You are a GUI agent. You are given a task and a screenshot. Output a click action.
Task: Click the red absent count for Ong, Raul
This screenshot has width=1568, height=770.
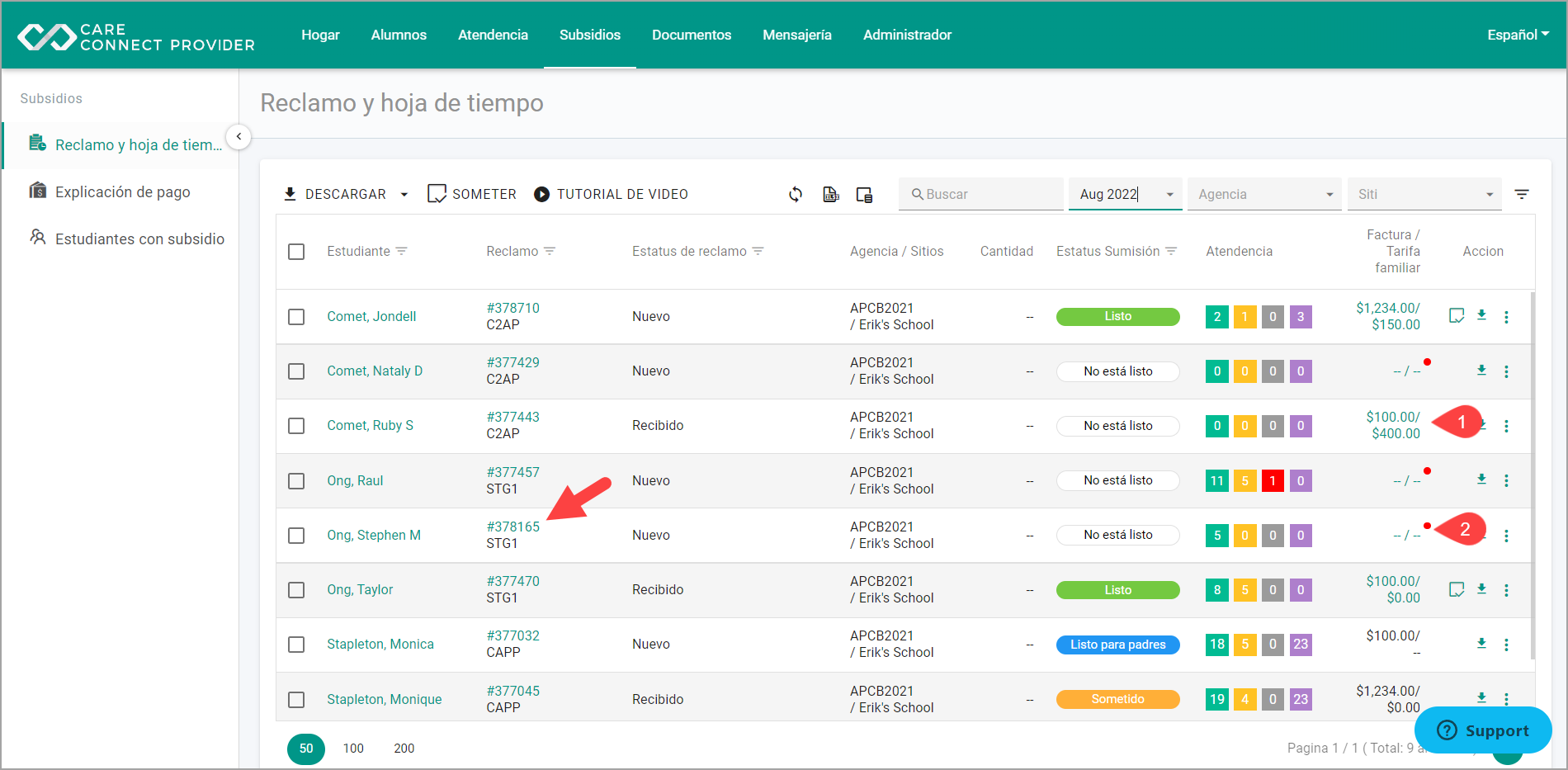tap(1273, 481)
